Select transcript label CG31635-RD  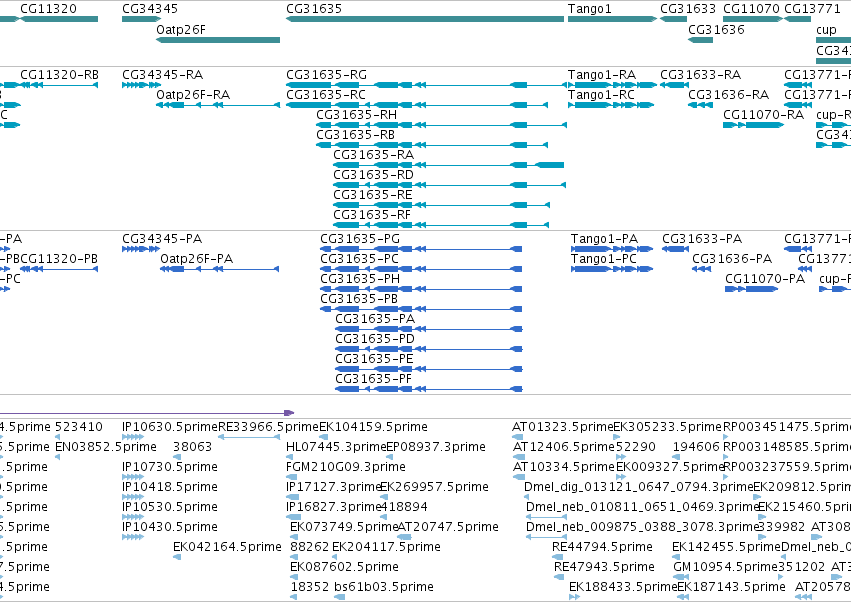373,175
